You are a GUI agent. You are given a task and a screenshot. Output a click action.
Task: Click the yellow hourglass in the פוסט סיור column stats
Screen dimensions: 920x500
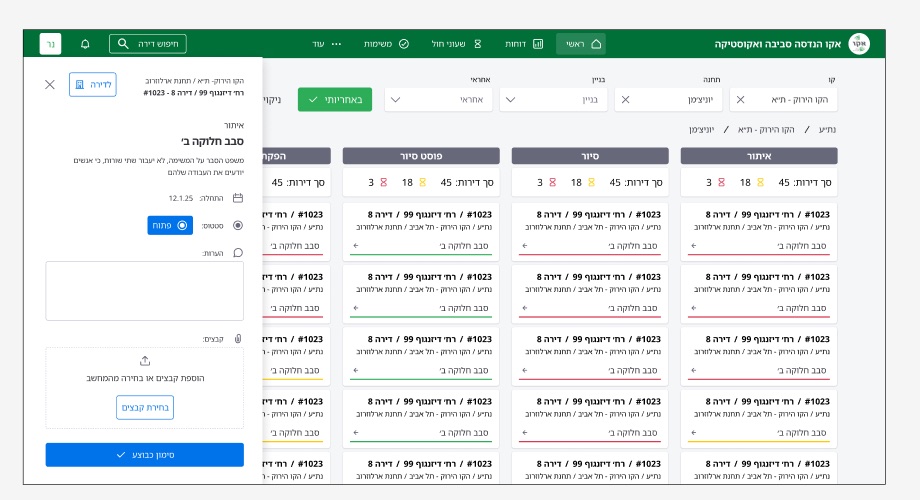pyautogui.click(x=422, y=183)
